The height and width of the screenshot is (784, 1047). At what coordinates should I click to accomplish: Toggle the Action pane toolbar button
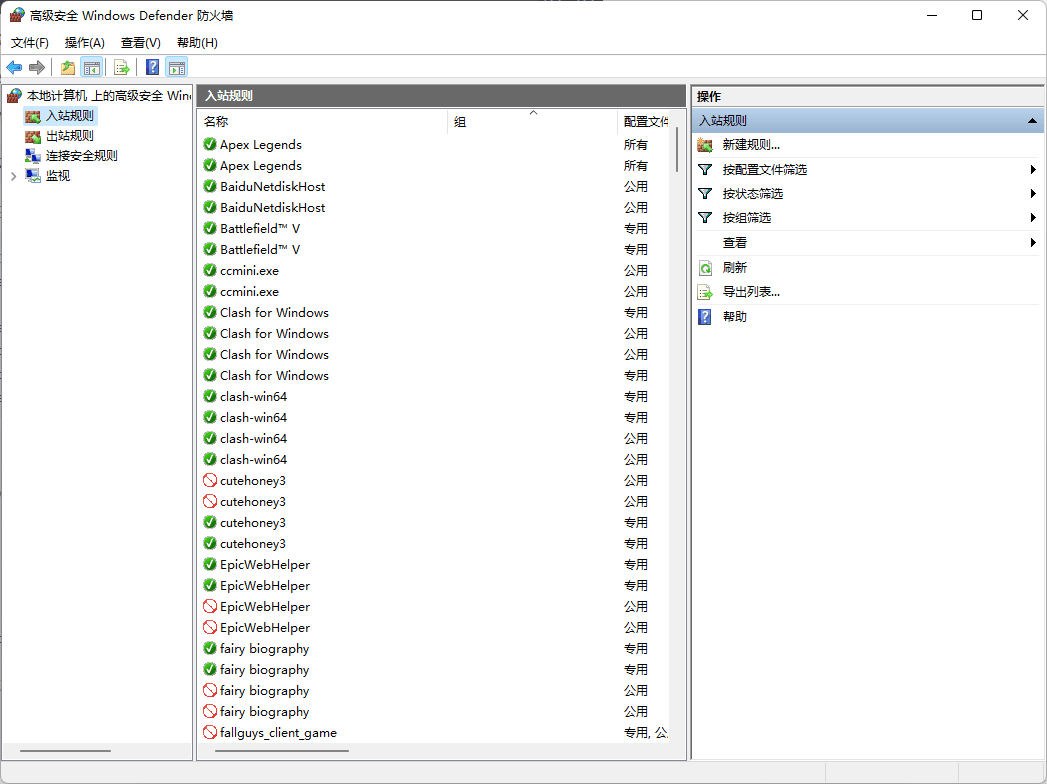point(177,67)
